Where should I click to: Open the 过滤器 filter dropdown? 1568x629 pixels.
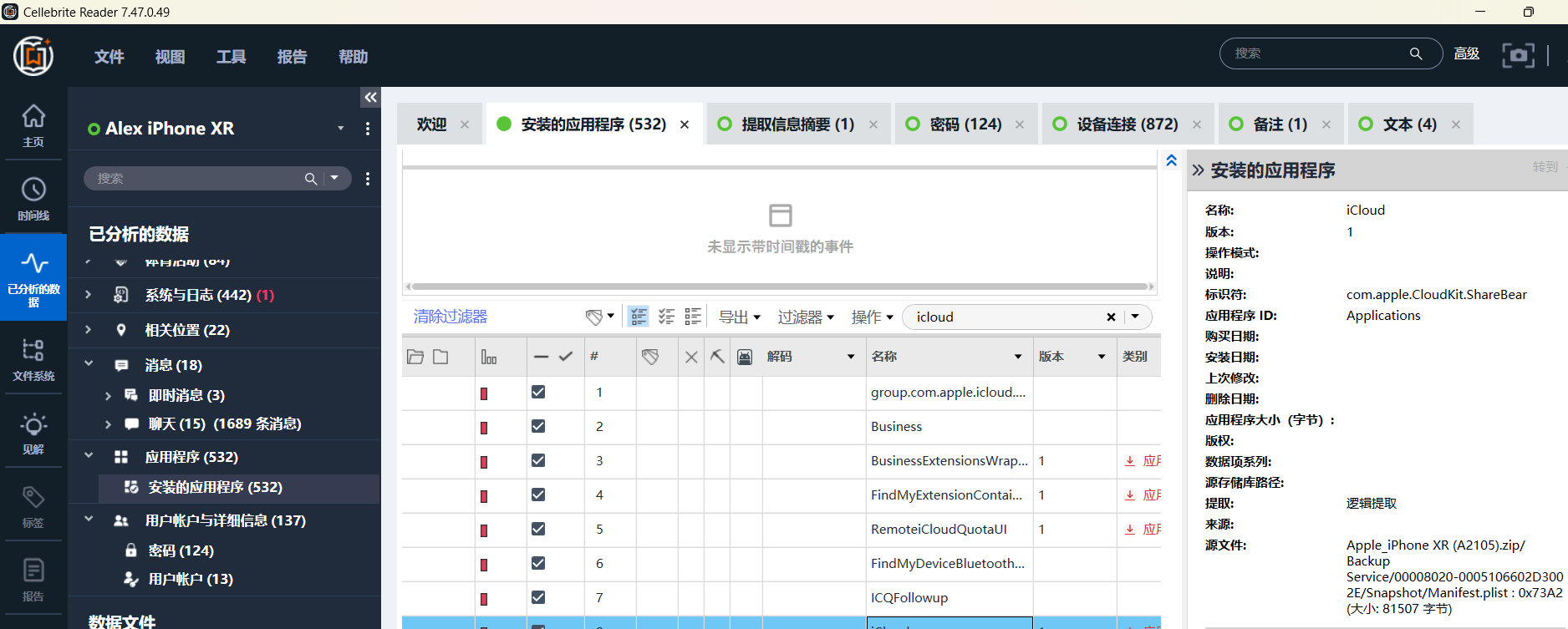click(806, 317)
